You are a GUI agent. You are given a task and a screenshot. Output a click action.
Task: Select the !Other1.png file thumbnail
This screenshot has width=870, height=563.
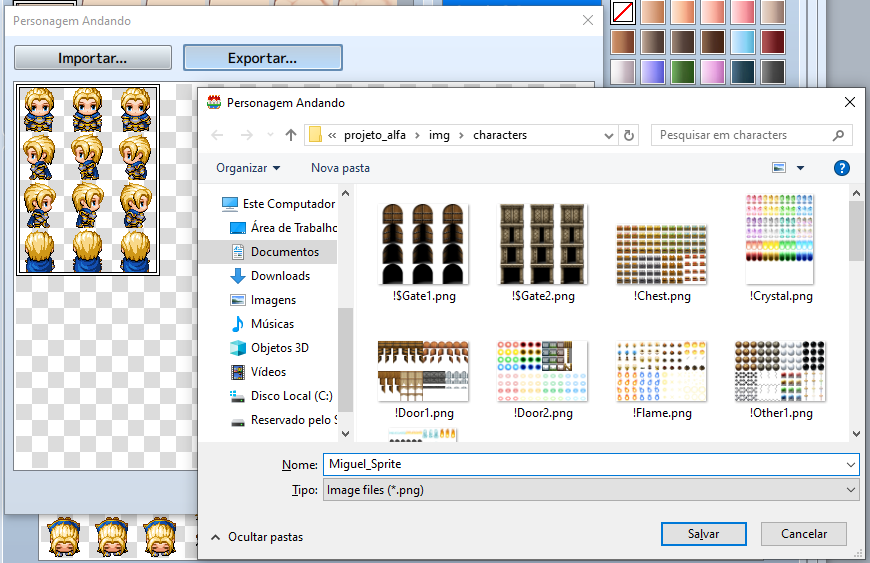click(x=780, y=371)
